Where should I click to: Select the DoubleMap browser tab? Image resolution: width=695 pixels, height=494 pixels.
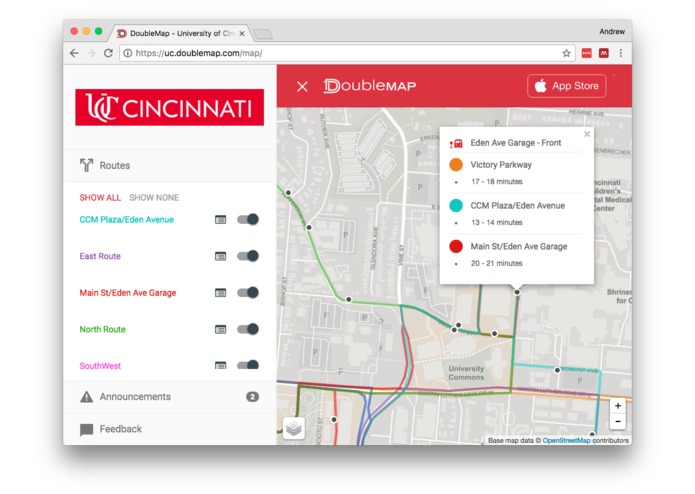tap(181, 33)
